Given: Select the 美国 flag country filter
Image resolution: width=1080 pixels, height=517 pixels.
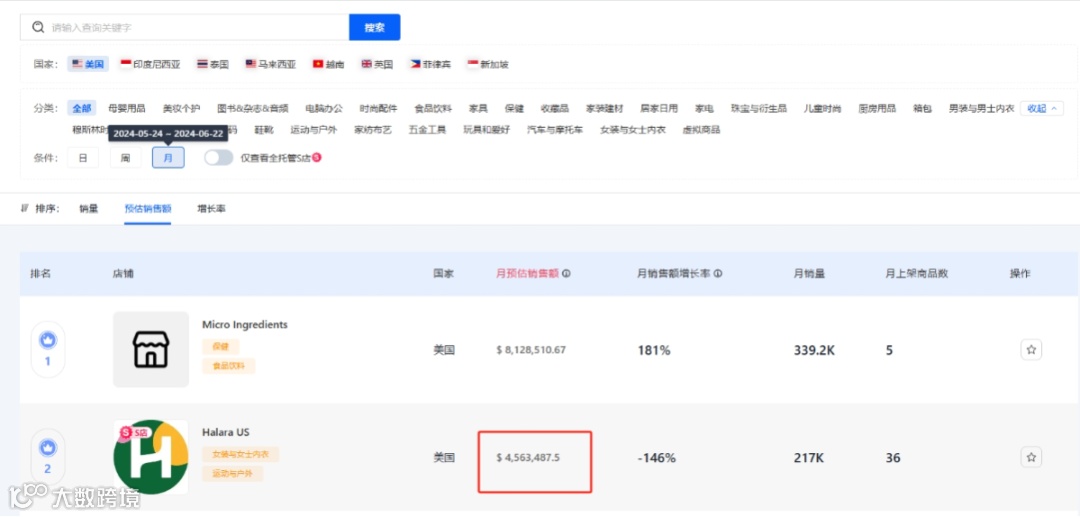Looking at the screenshot, I should tap(88, 64).
